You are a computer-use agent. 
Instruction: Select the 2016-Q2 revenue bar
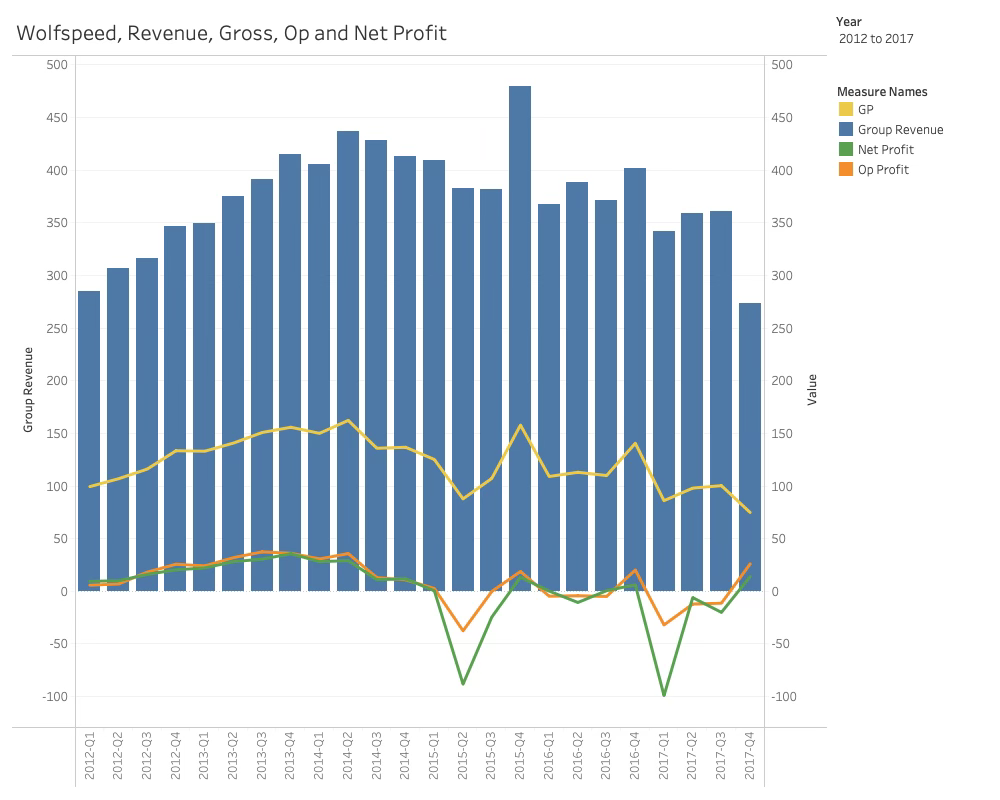(x=577, y=387)
